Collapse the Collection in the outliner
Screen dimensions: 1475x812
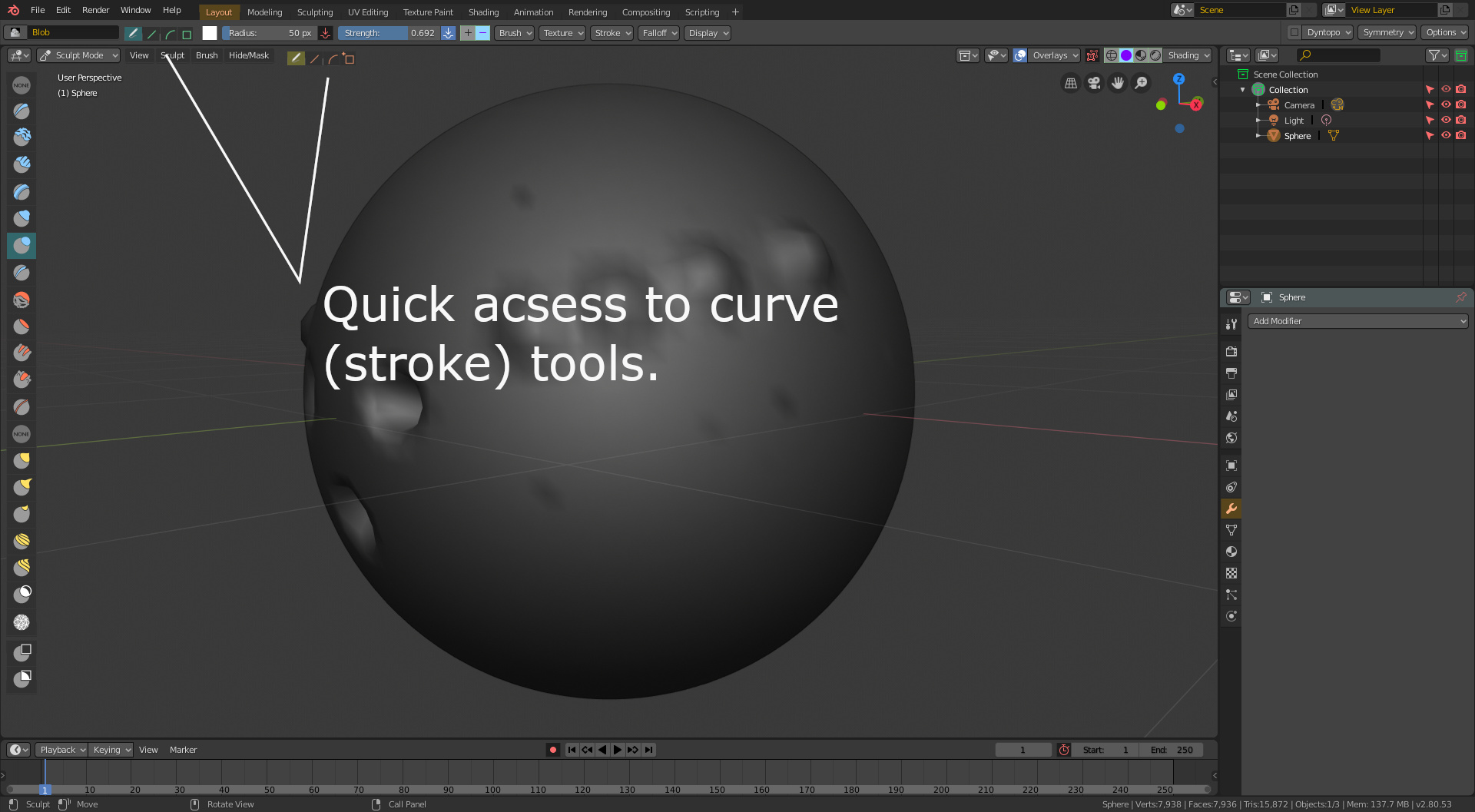click(x=1243, y=90)
